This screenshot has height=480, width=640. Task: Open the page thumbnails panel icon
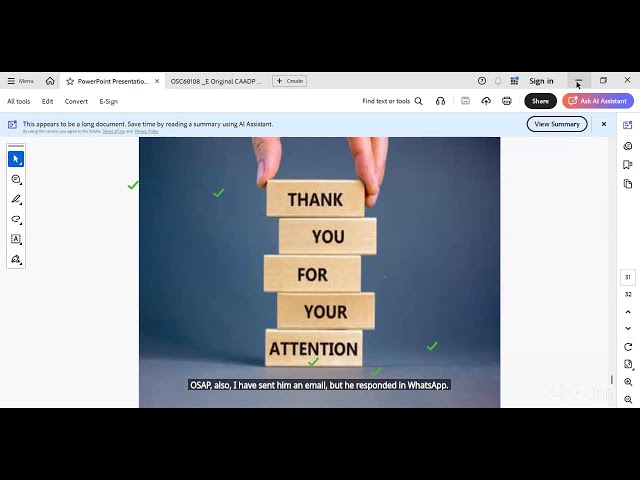[628, 184]
